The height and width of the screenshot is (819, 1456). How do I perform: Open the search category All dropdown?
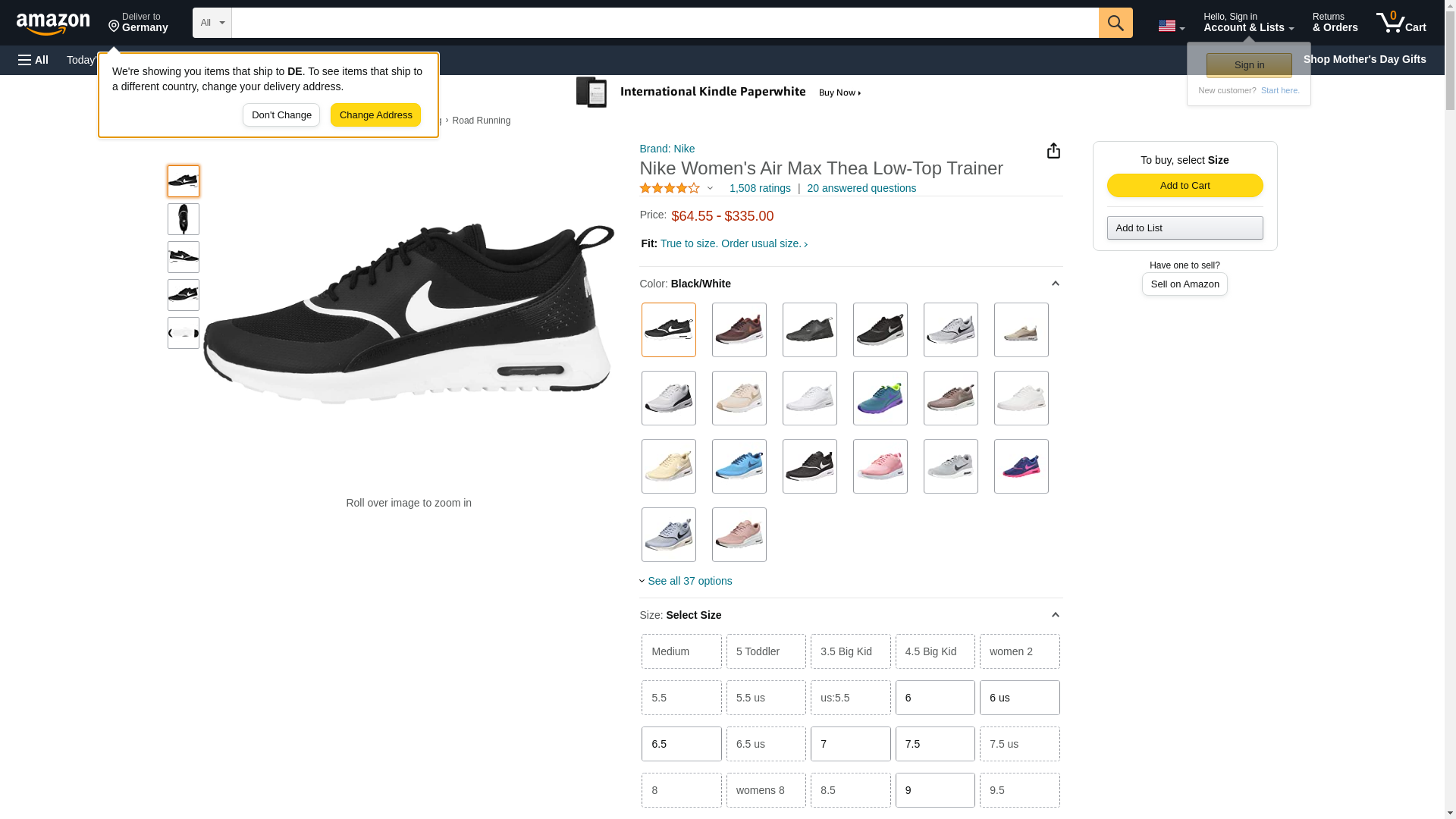(x=212, y=23)
